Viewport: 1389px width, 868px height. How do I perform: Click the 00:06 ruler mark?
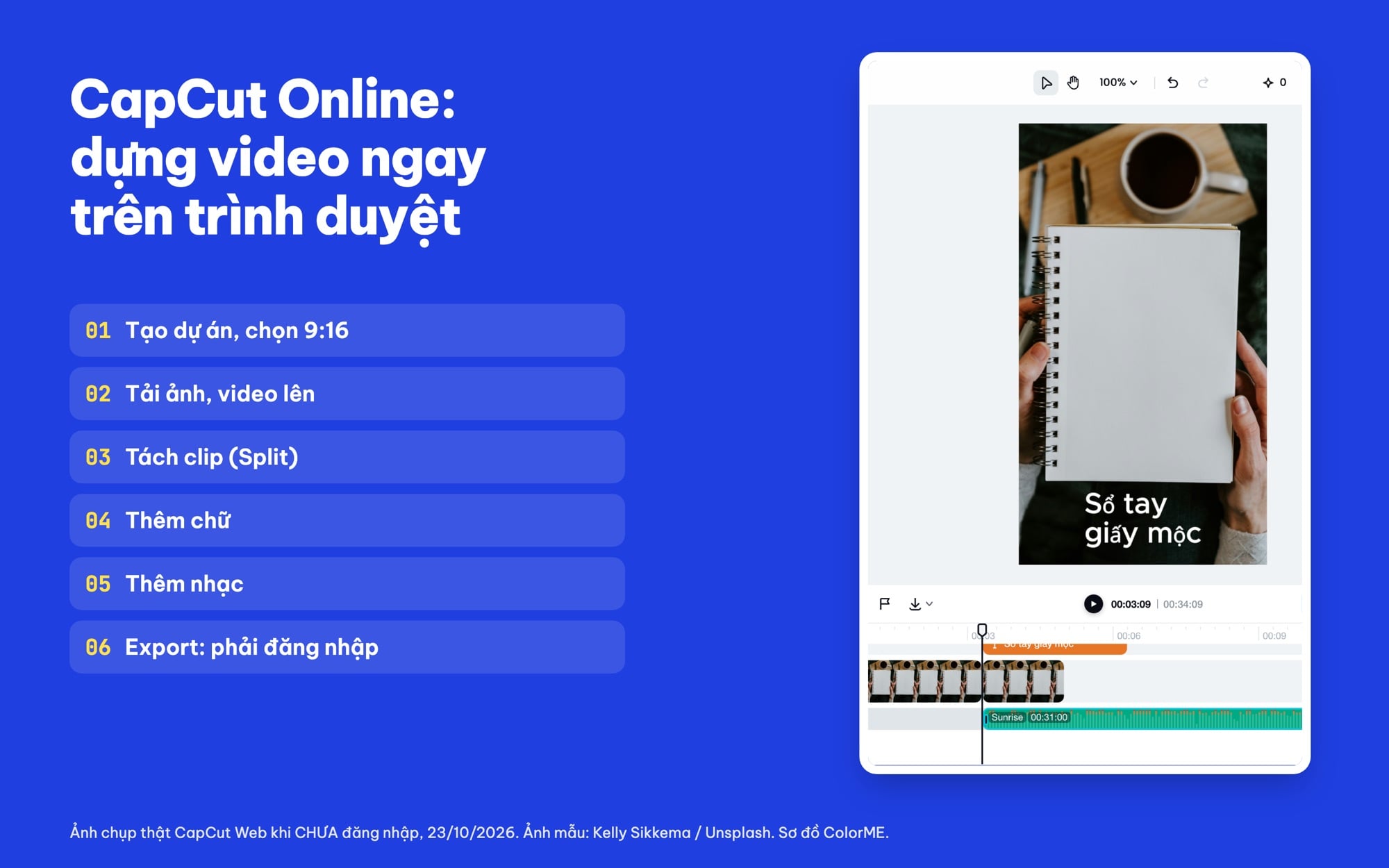pyautogui.click(x=1129, y=635)
